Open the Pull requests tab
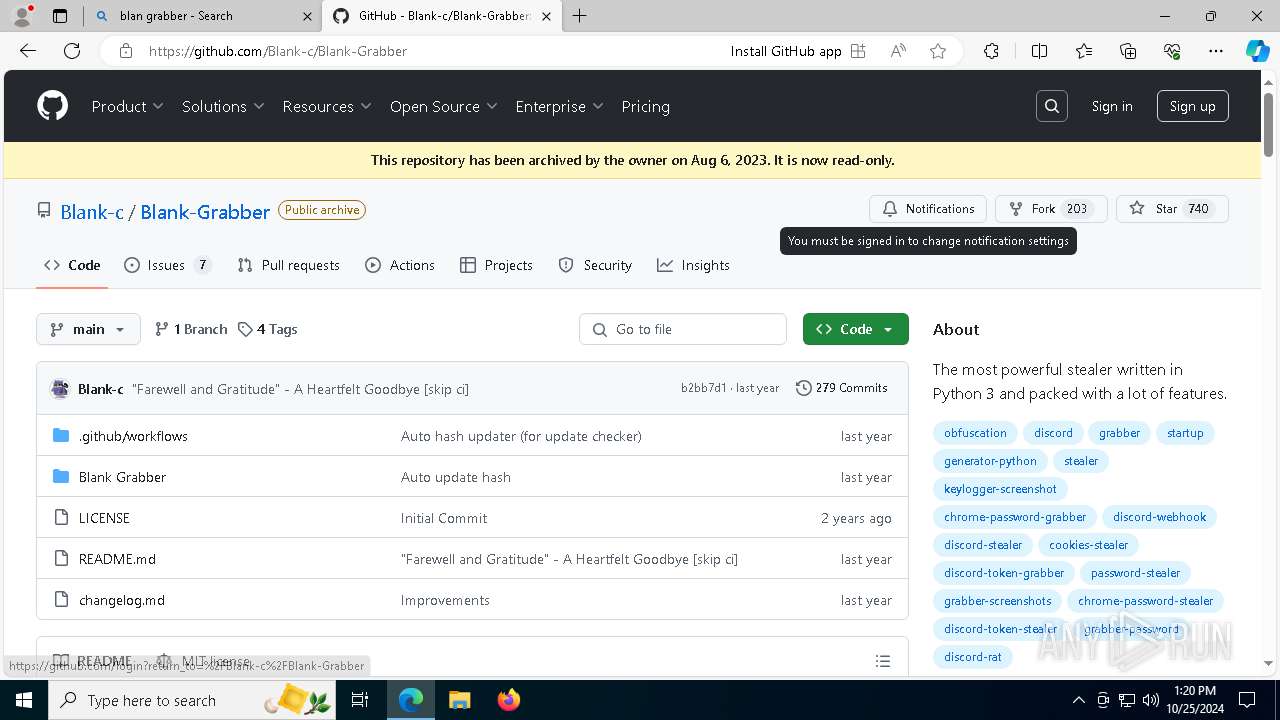Image resolution: width=1280 pixels, height=720 pixels. [x=288, y=265]
